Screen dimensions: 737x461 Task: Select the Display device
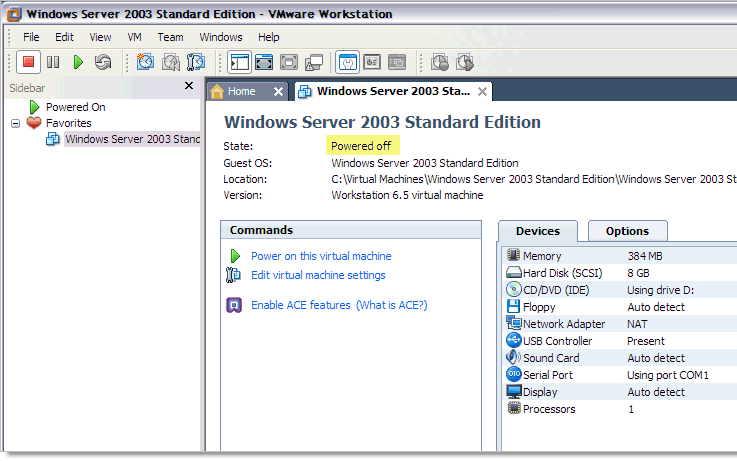tap(619, 392)
